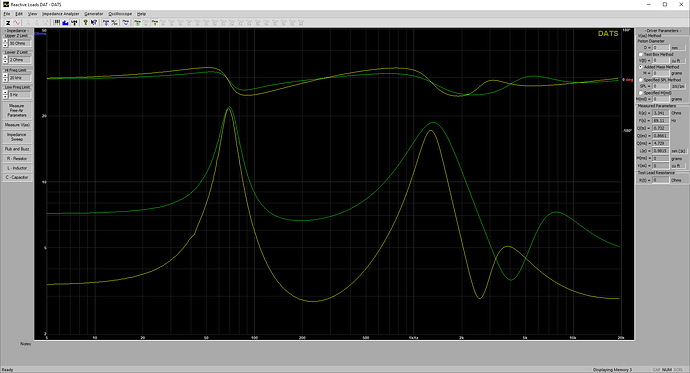Open the mm unit dropdown for piston diameter
Viewport: 690px width, 373px height.
678,48
